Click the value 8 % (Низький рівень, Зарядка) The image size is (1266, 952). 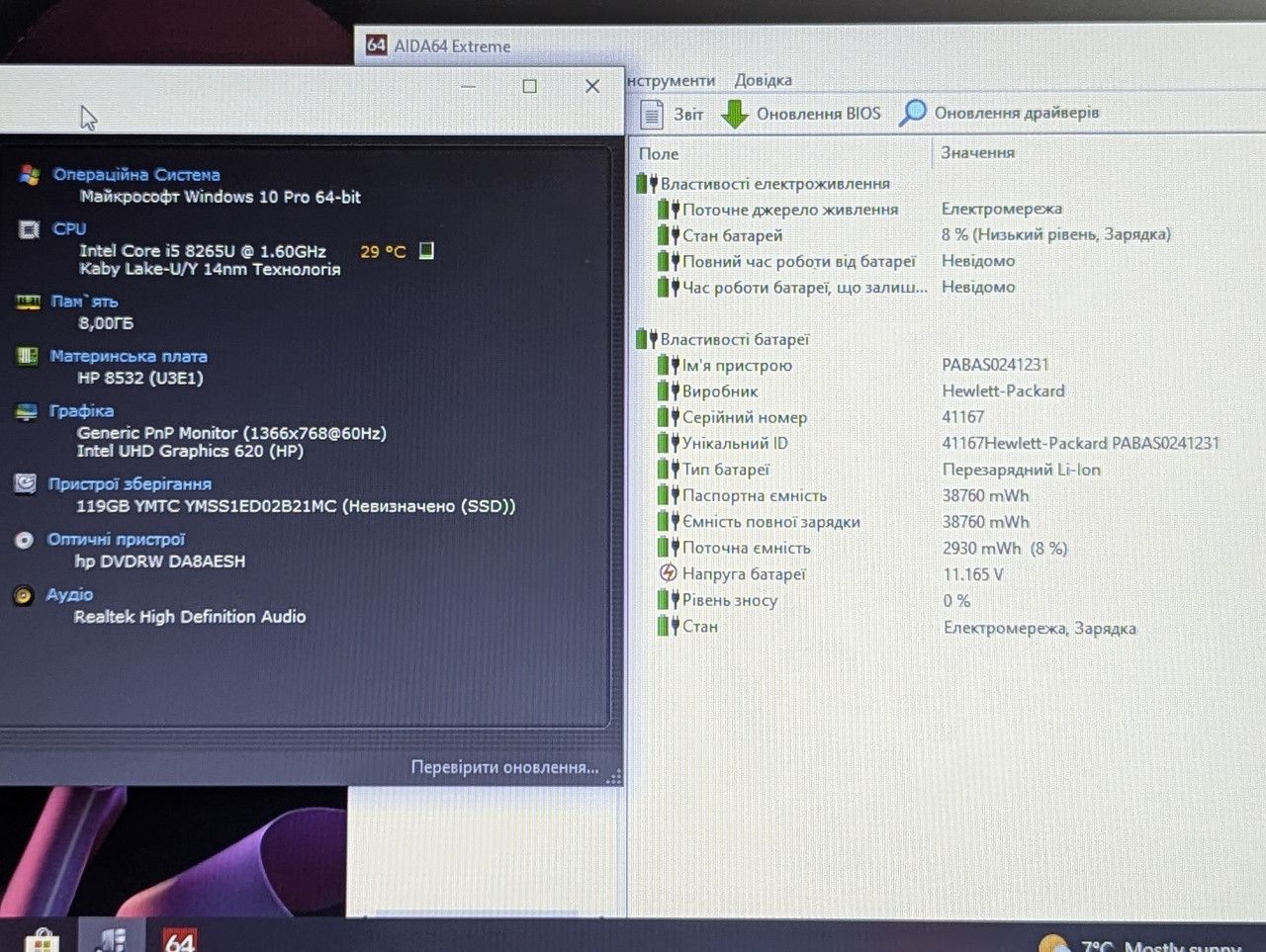(x=1056, y=234)
